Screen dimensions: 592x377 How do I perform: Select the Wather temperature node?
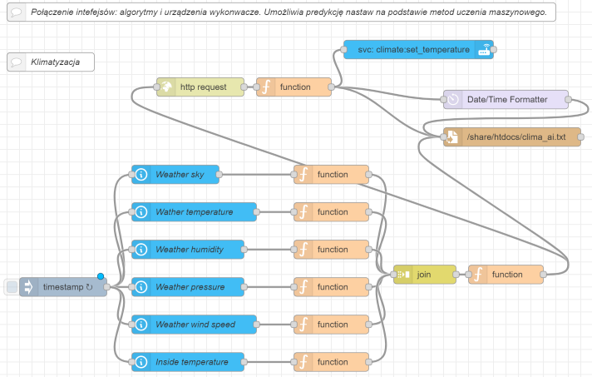194,212
